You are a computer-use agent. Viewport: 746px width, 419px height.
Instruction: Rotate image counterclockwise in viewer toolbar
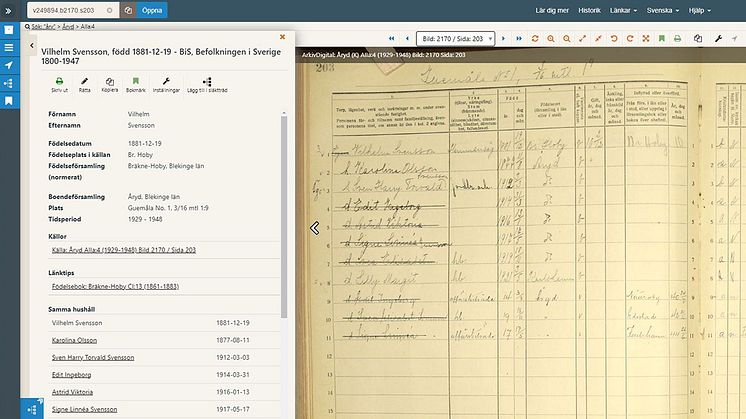(614, 39)
